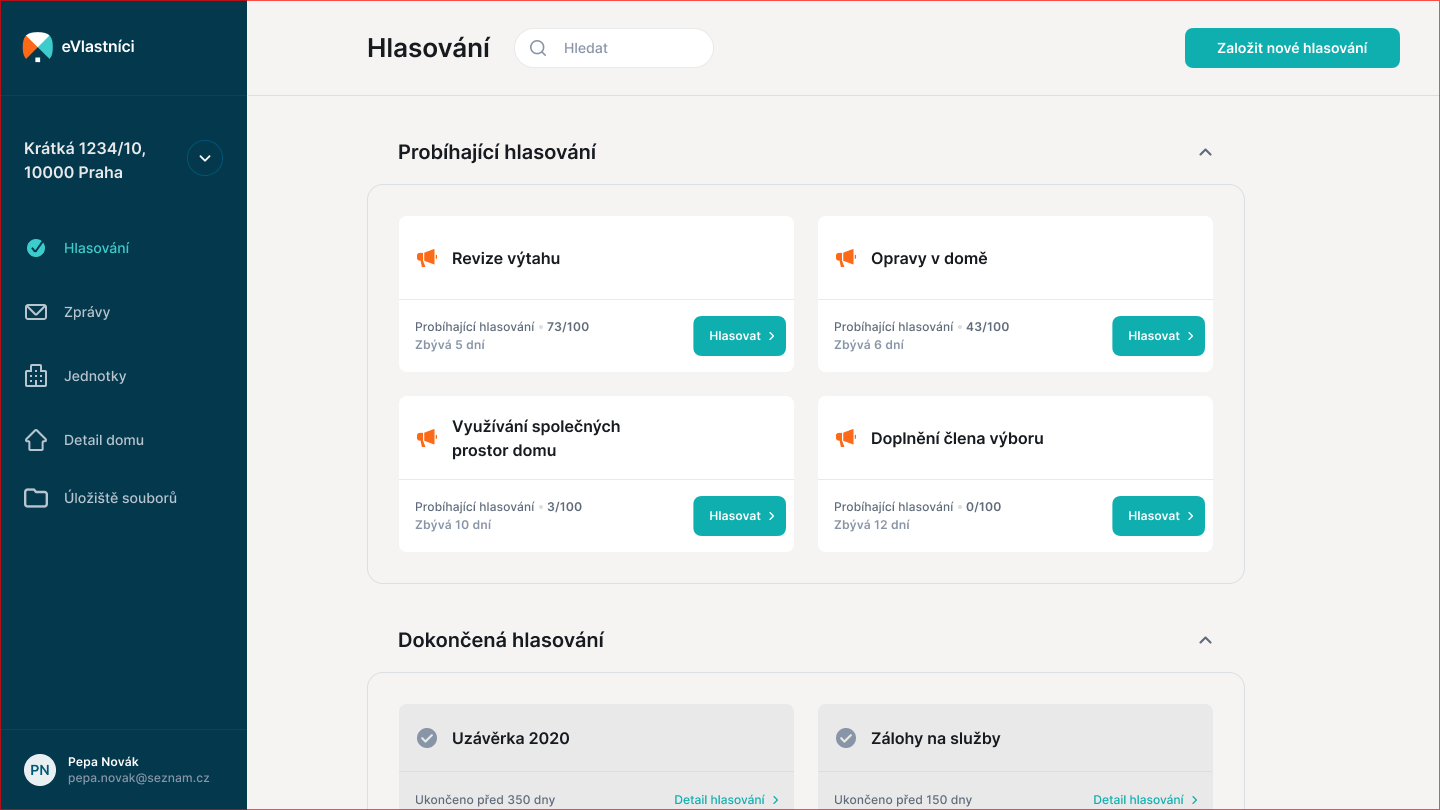The height and width of the screenshot is (810, 1440).
Task: Click the Zprávy envelope icon
Action: pos(36,312)
